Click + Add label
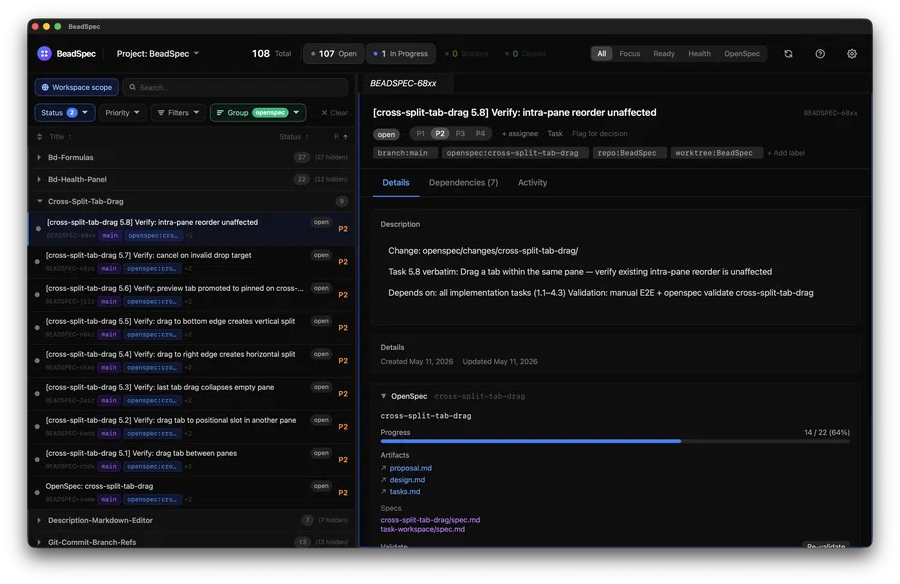Image resolution: width=900 pixels, height=584 pixels. pos(786,153)
